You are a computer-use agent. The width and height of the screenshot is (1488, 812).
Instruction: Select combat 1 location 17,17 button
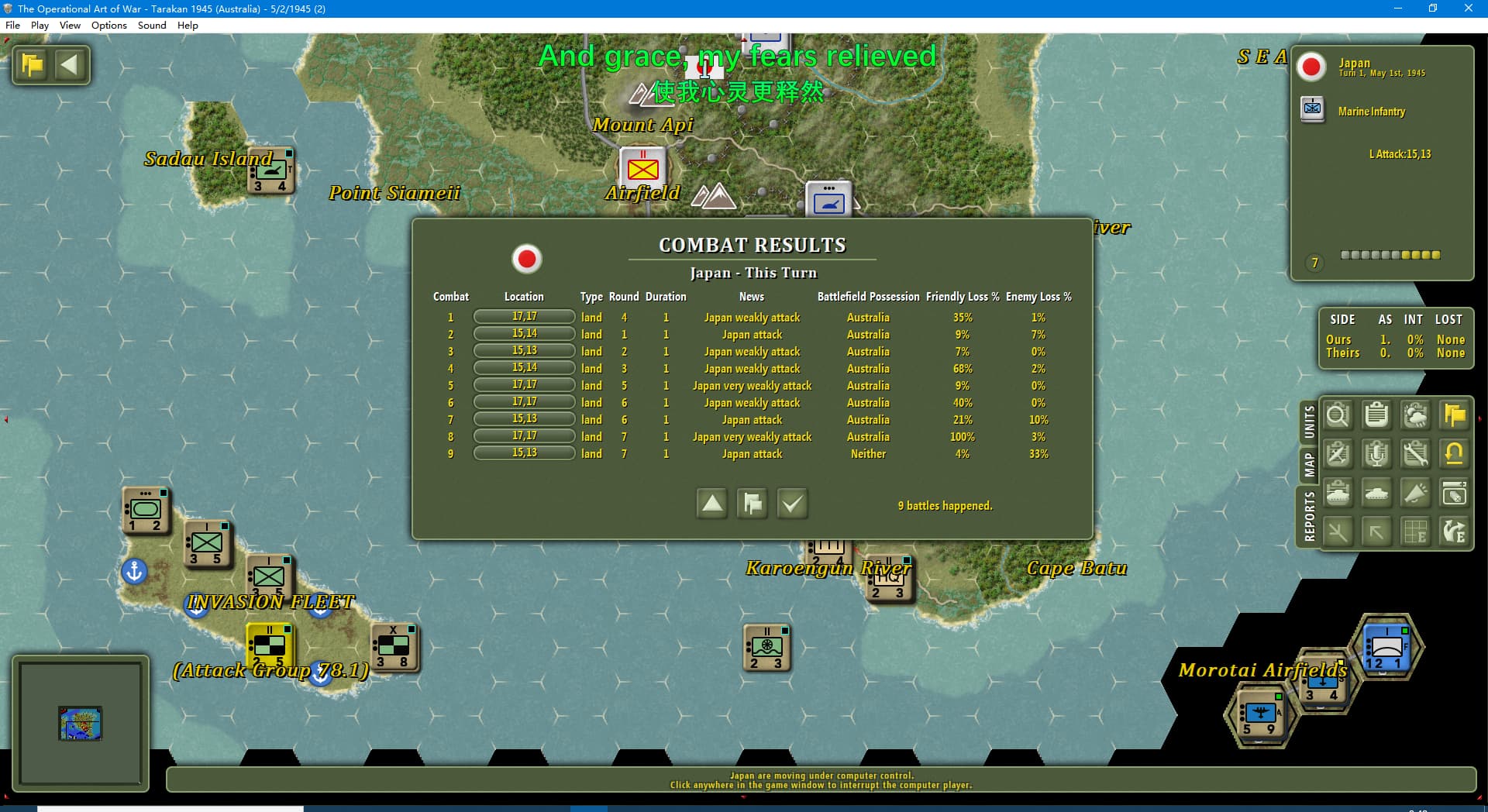pyautogui.click(x=524, y=317)
